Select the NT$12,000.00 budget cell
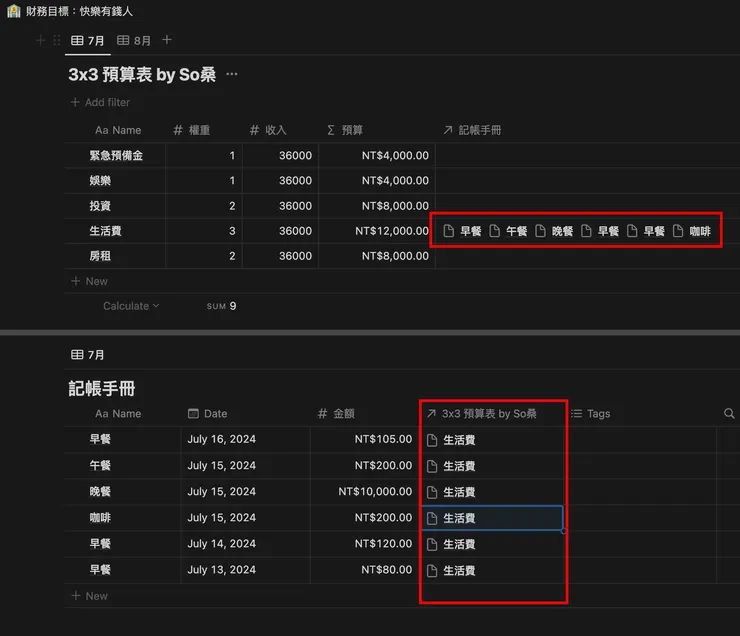Screen dimensions: 740x636 (377, 231)
